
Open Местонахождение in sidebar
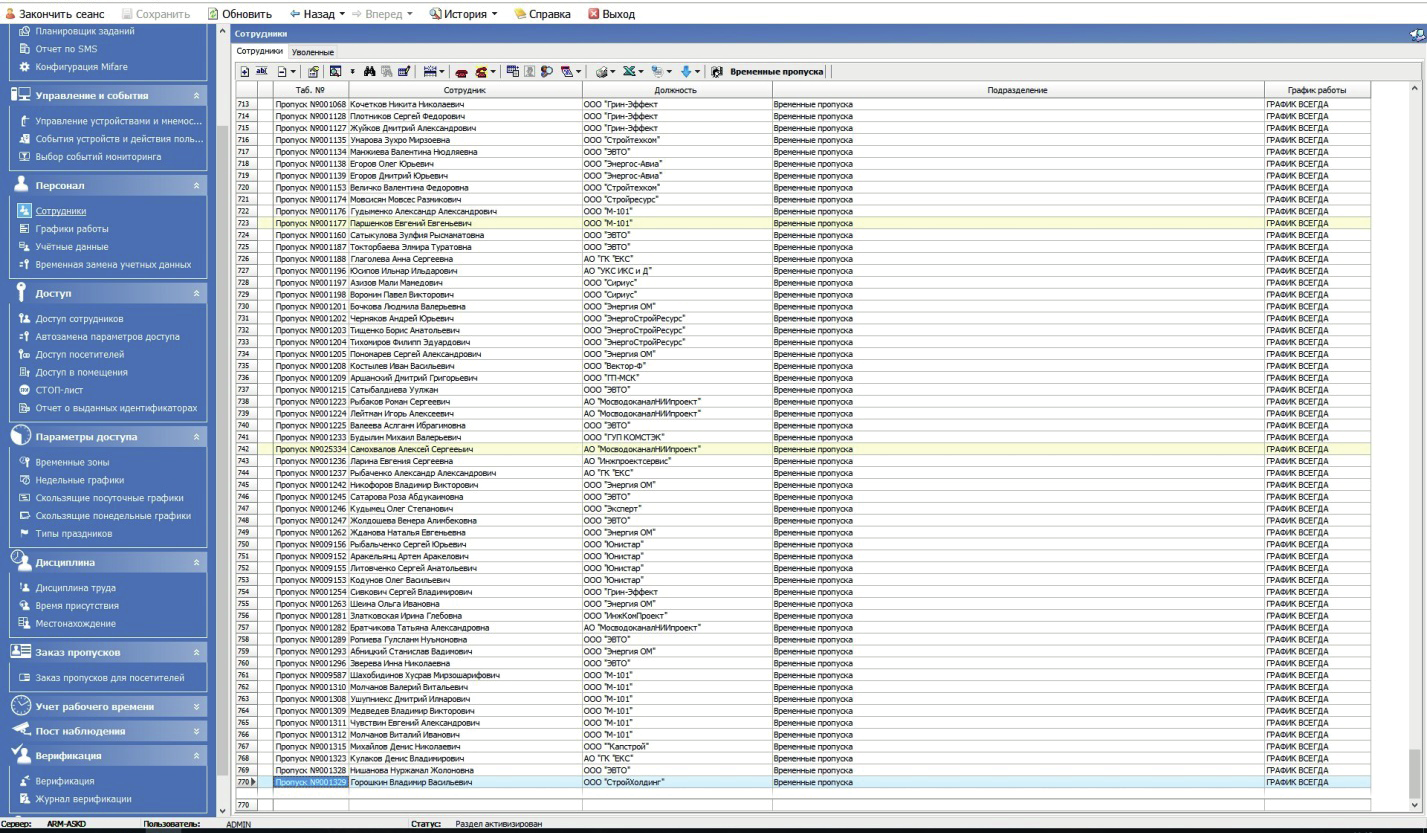point(75,623)
